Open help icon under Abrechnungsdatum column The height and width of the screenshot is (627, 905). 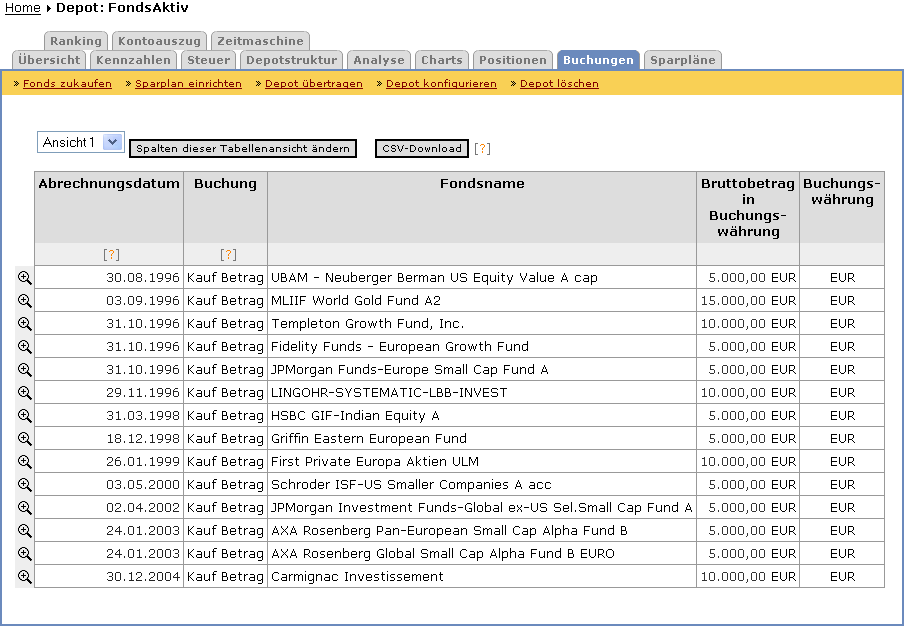pos(111,255)
